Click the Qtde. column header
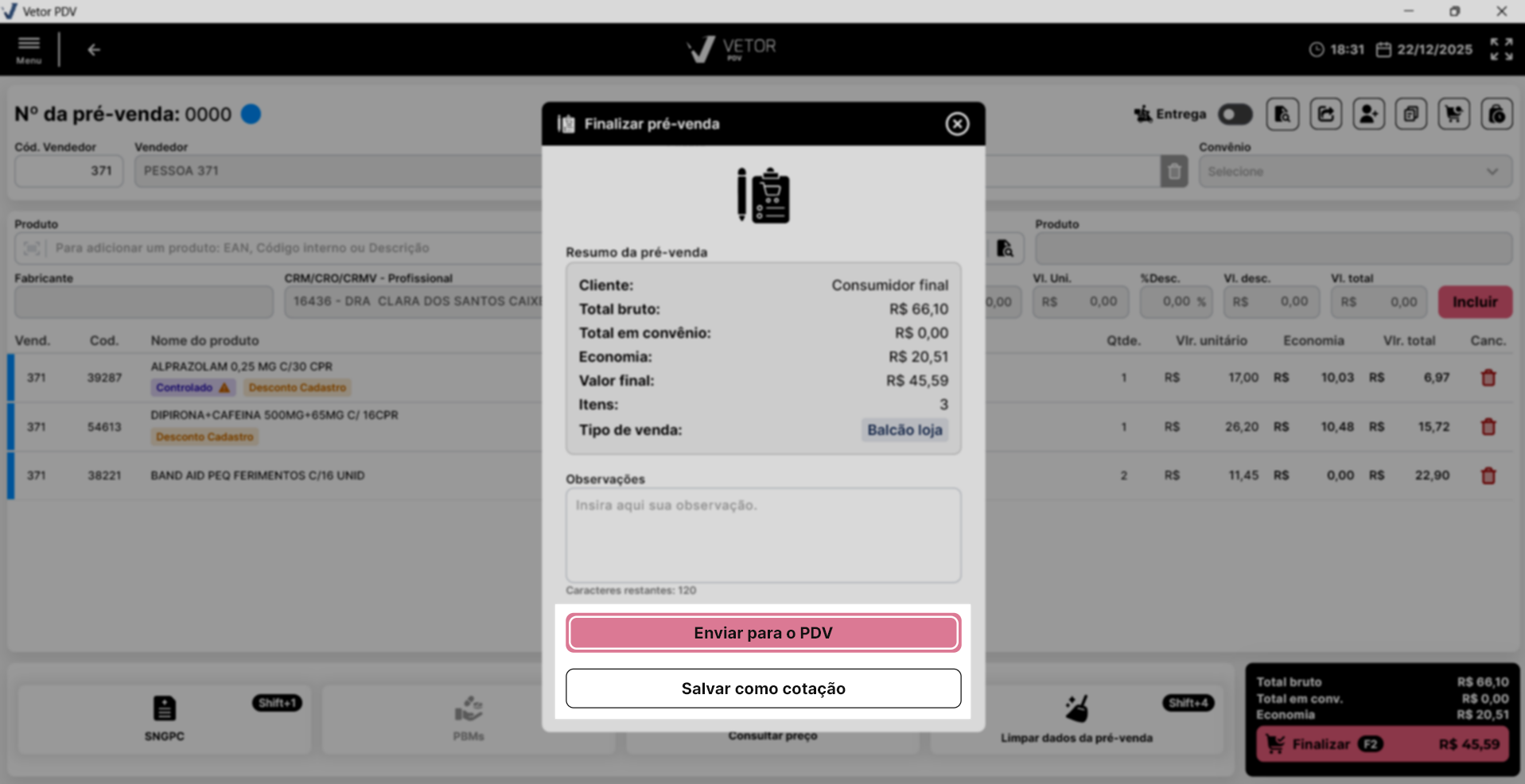This screenshot has width=1525, height=784. (x=1123, y=340)
